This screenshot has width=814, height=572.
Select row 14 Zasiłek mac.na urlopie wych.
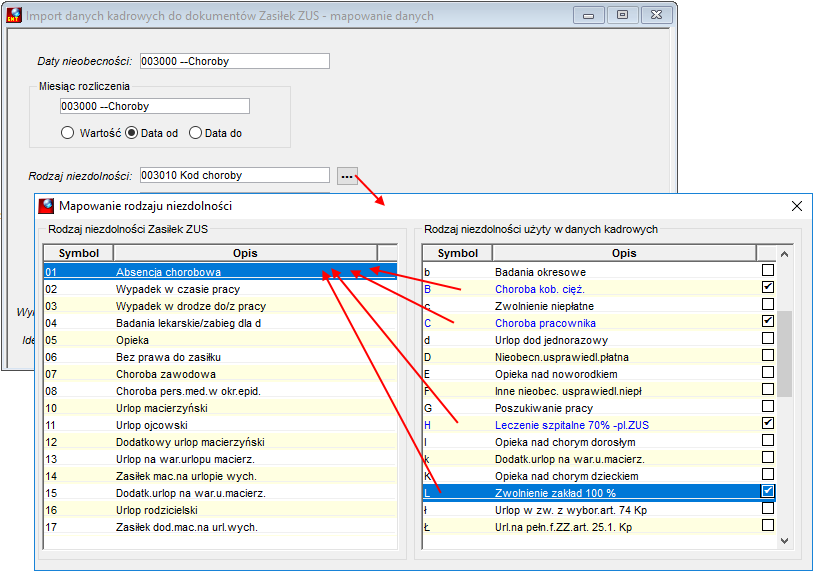pyautogui.click(x=220, y=476)
